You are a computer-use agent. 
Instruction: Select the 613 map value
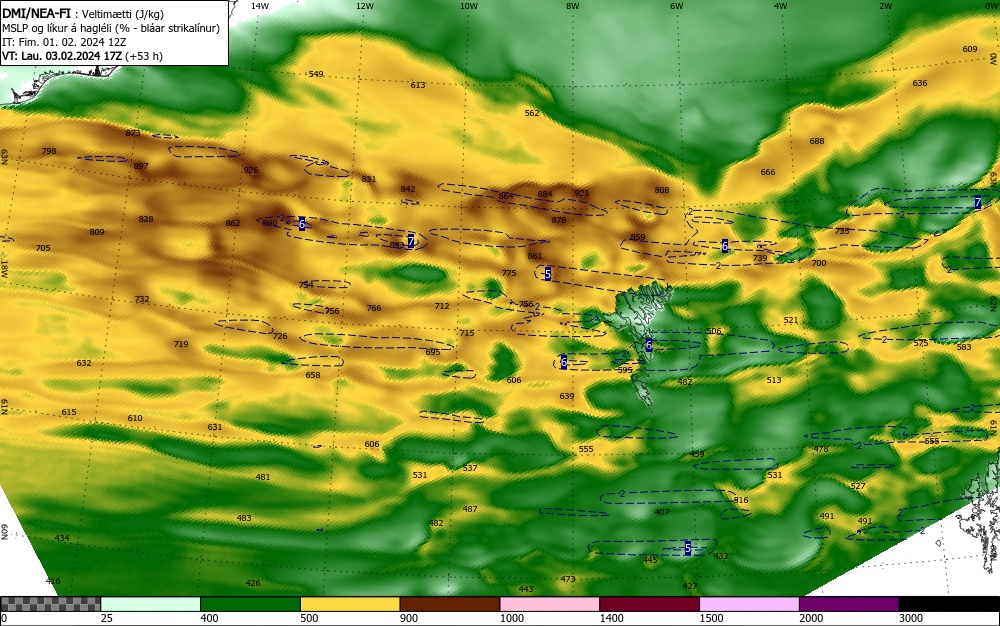[x=418, y=85]
